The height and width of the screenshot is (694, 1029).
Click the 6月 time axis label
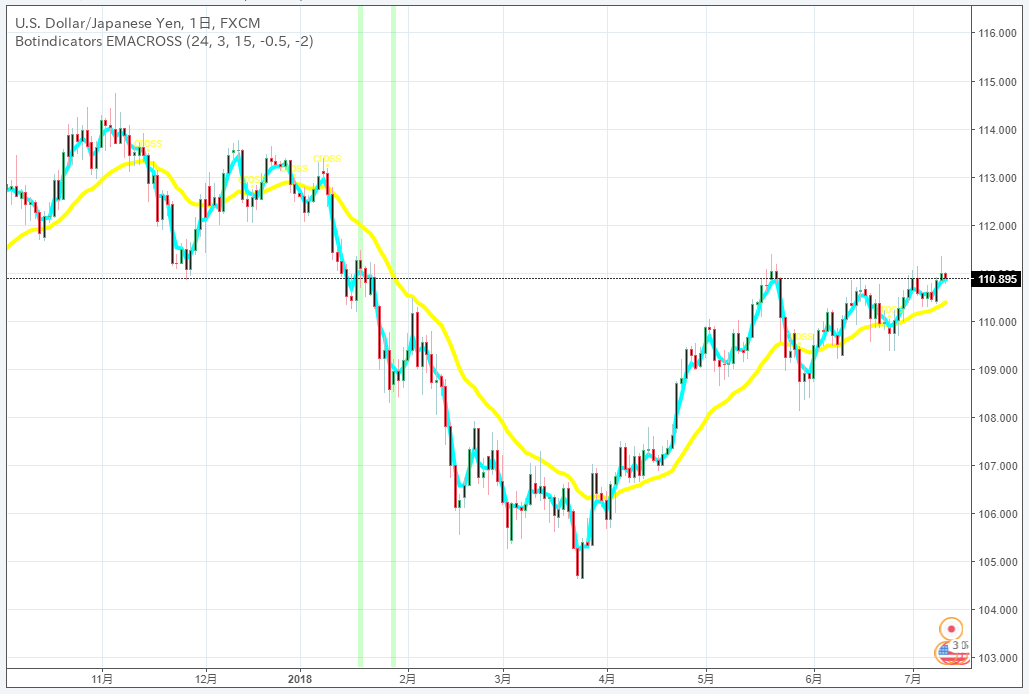coord(814,679)
